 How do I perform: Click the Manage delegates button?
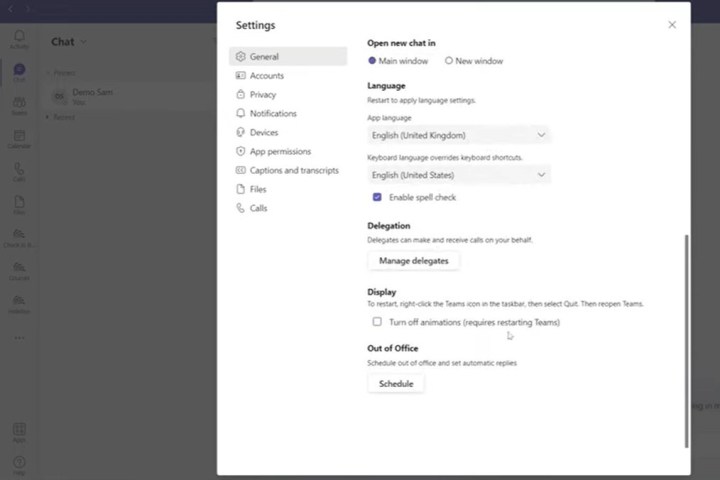point(413,261)
